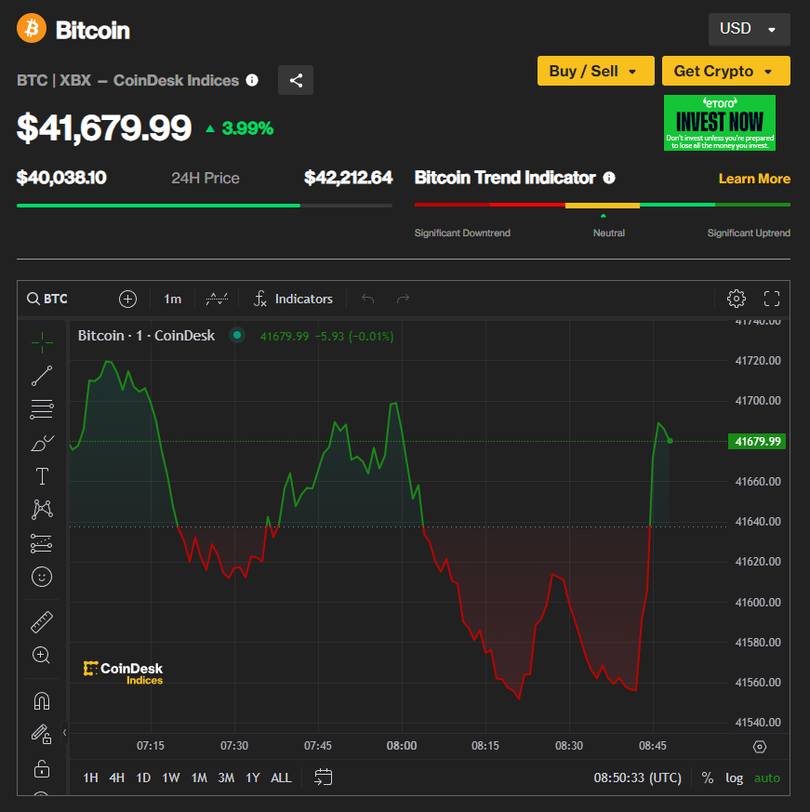Click the share icon button

click(295, 80)
